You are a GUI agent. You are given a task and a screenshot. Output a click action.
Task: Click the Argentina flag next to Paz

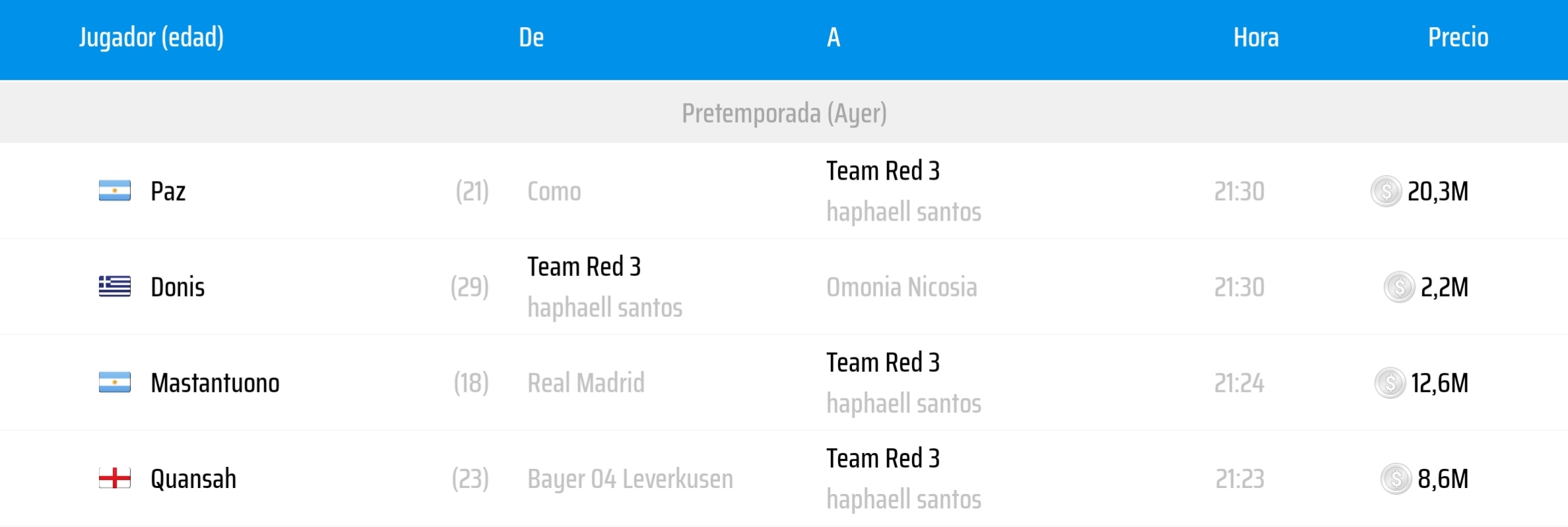click(x=115, y=191)
